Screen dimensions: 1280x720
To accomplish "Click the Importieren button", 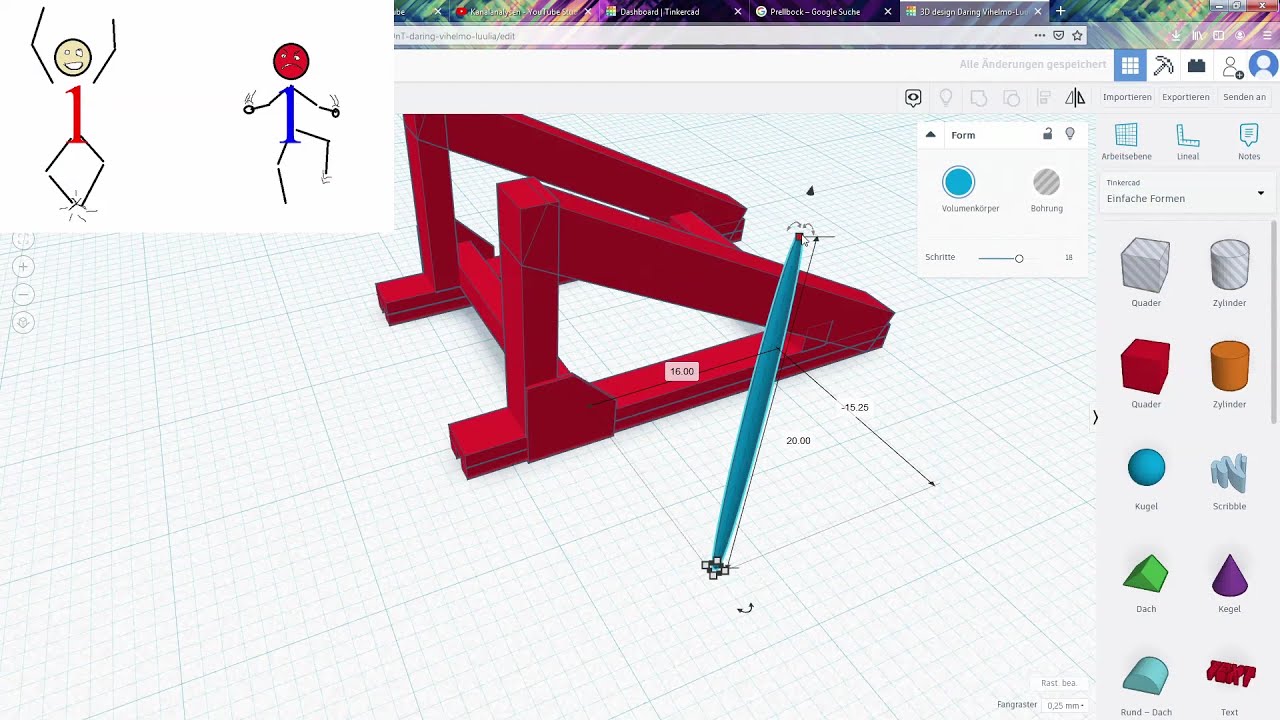I will (1127, 97).
